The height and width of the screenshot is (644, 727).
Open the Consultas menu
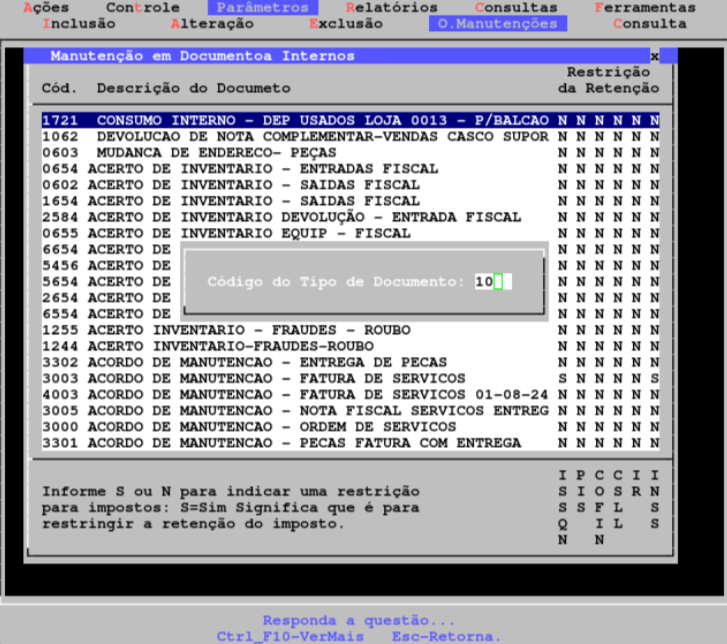516,8
